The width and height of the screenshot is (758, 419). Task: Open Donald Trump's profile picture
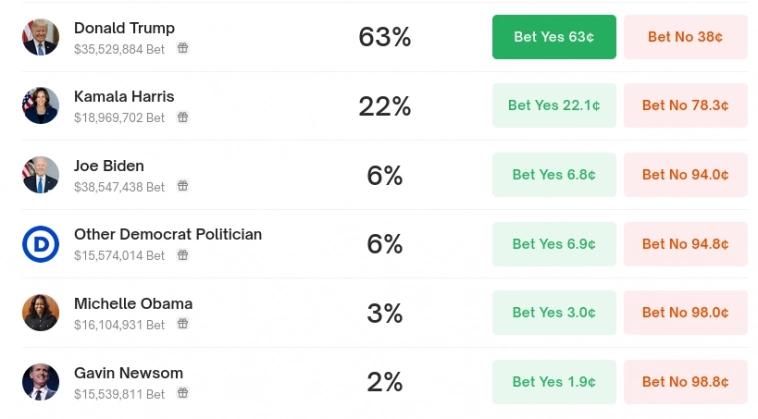[41, 37]
